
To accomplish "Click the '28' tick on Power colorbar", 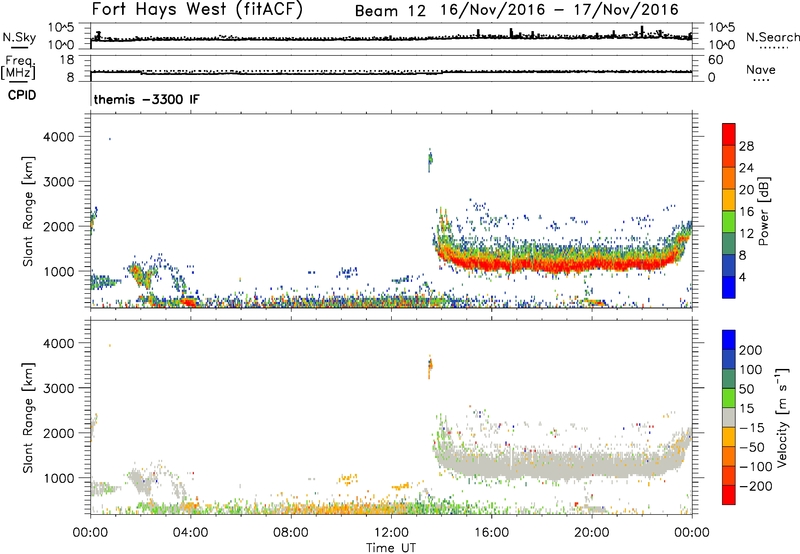I will [x=746, y=146].
